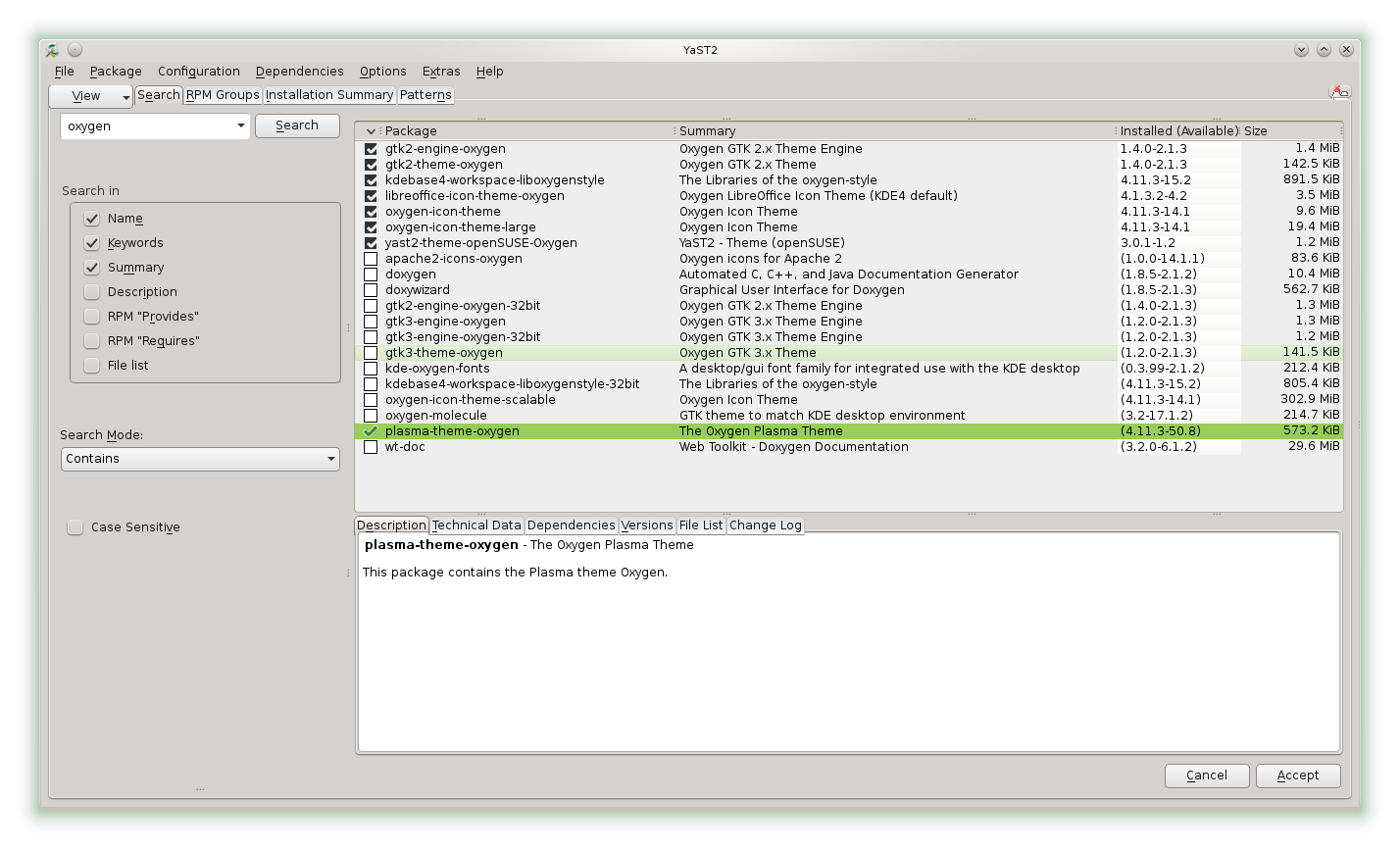Image resolution: width=1400 pixels, height=850 pixels.
Task: Mark kde-oxygen-fonts status box
Action: coord(371,369)
